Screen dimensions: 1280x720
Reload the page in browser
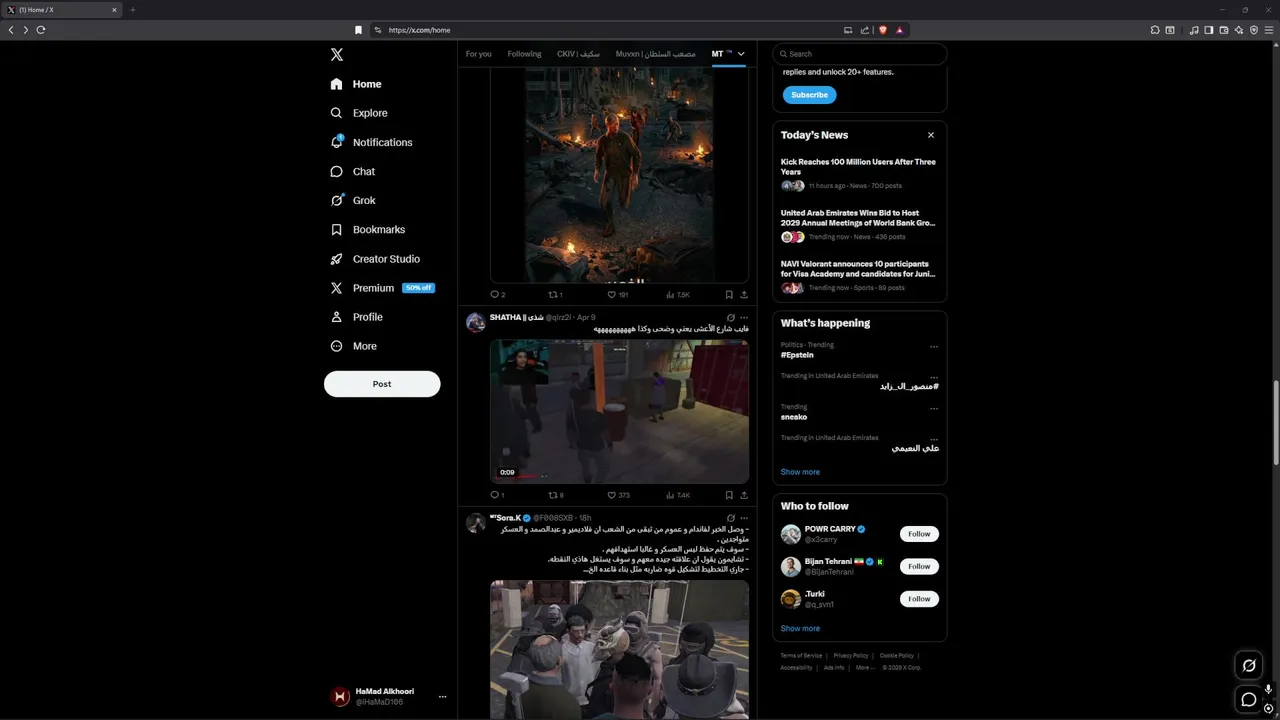coord(41,30)
